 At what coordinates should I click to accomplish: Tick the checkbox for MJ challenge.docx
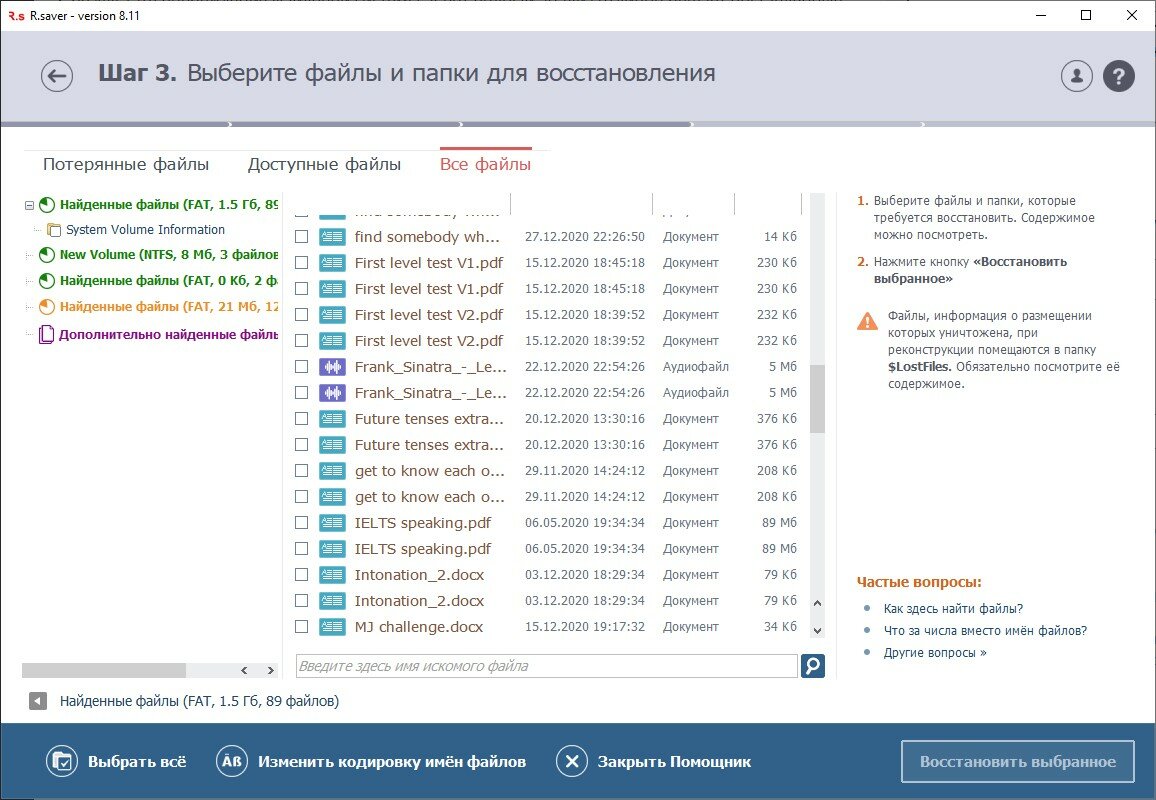302,627
